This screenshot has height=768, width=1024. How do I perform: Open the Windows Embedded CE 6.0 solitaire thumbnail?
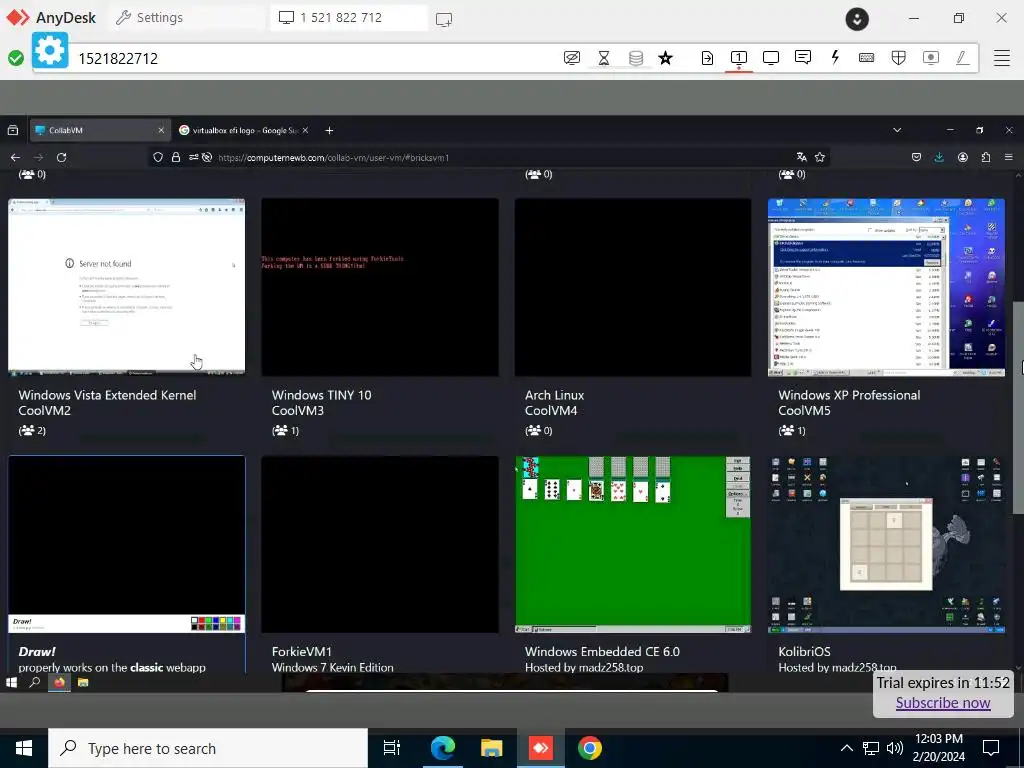633,545
